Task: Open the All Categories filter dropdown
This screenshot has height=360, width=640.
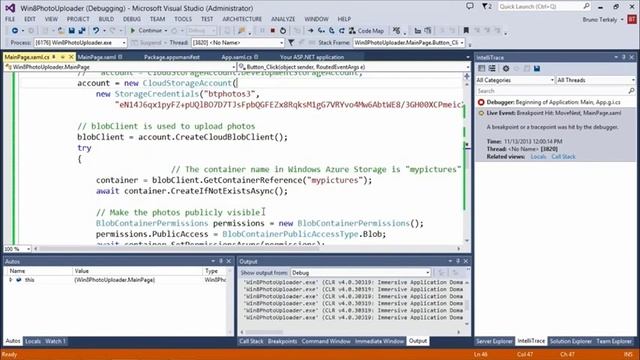Action: coord(552,80)
